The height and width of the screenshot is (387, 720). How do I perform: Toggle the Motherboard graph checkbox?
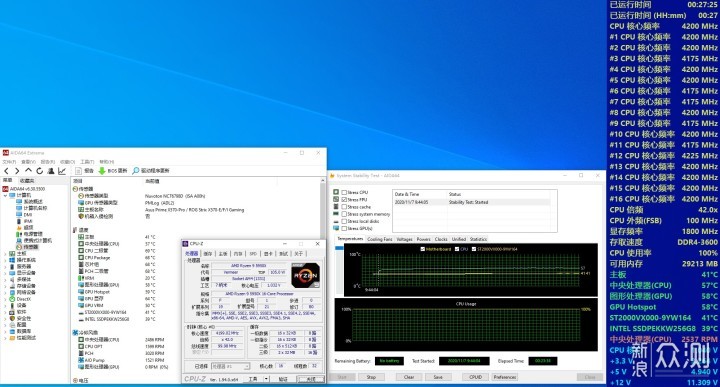[422, 249]
